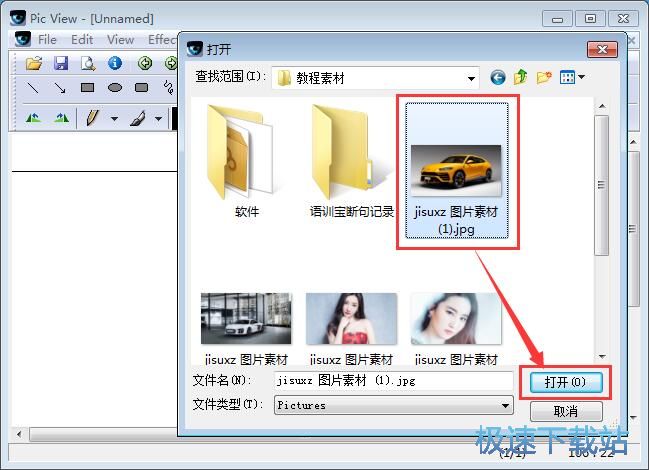Screen dimensions: 649x470
Task: Click main window horizontal scrollbar left arrow
Action: coord(19,434)
